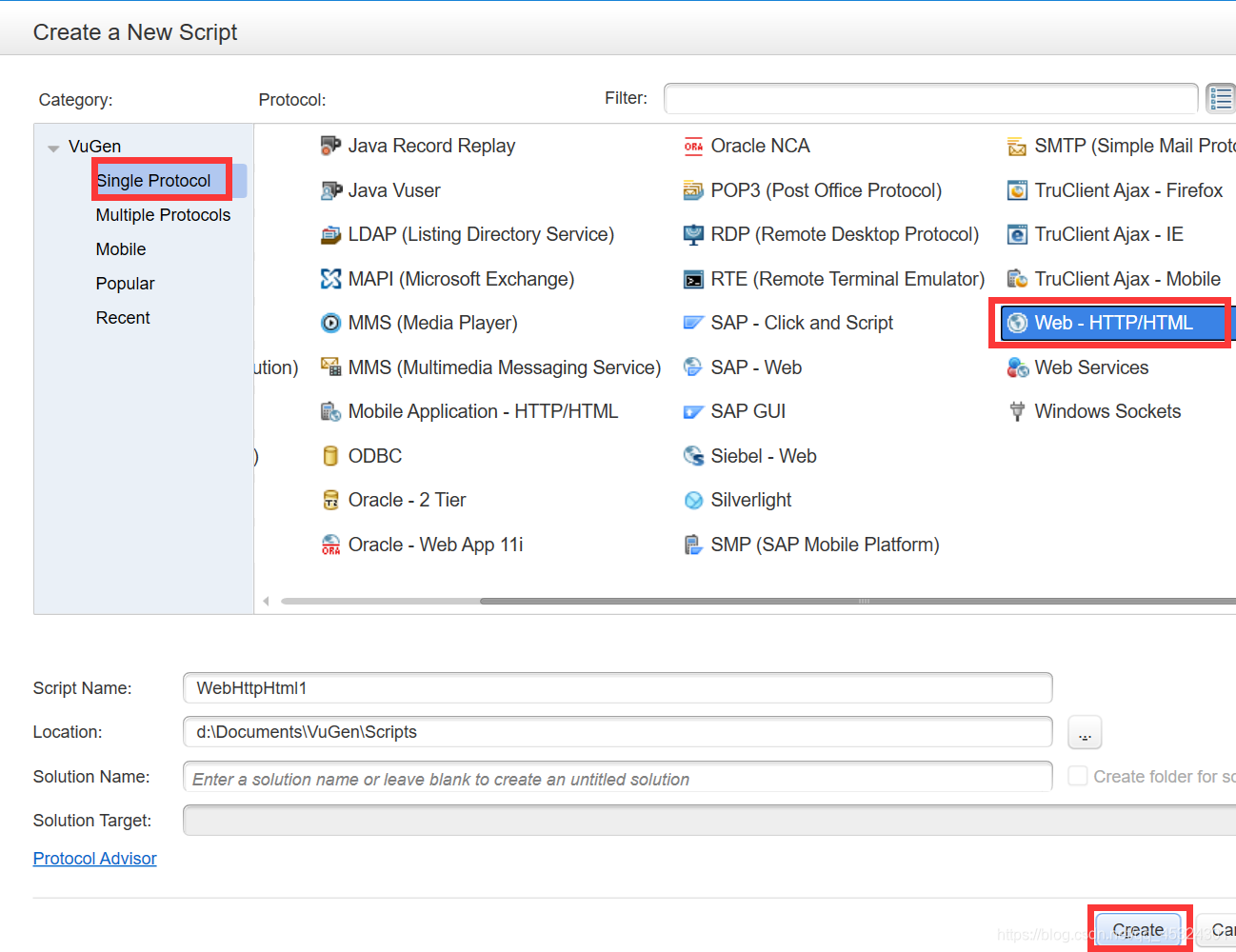
Task: Click the SMTP Simple Mail Protocol icon
Action: 1017,146
